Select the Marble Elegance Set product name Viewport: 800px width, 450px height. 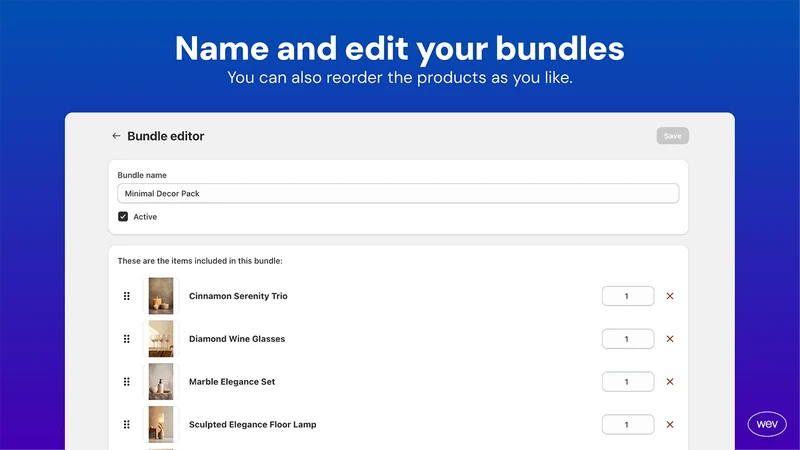point(232,382)
